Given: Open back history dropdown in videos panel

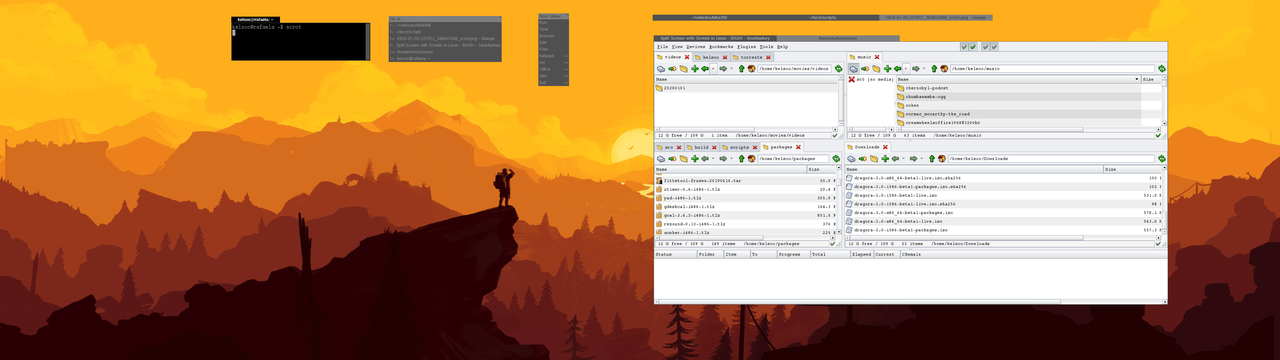Looking at the screenshot, I should [713, 69].
